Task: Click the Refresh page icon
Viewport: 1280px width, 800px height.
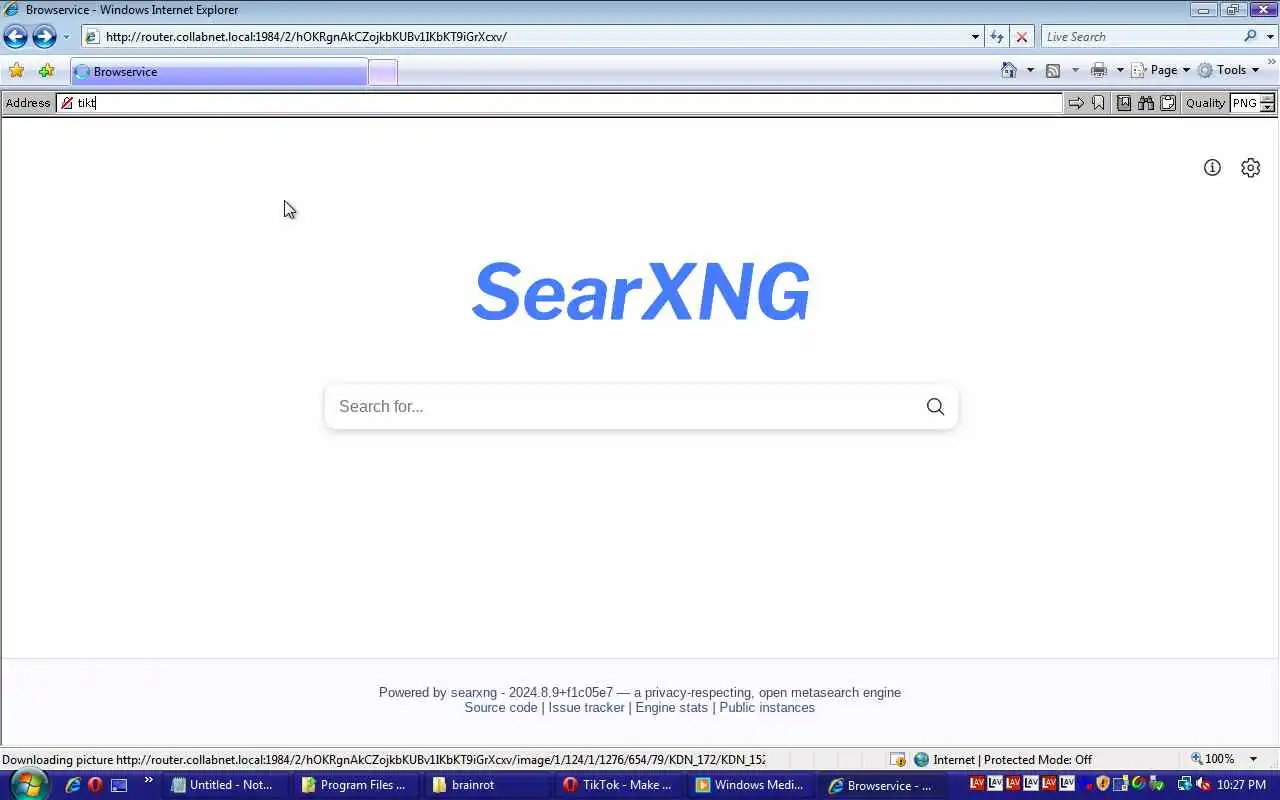Action: tap(997, 37)
